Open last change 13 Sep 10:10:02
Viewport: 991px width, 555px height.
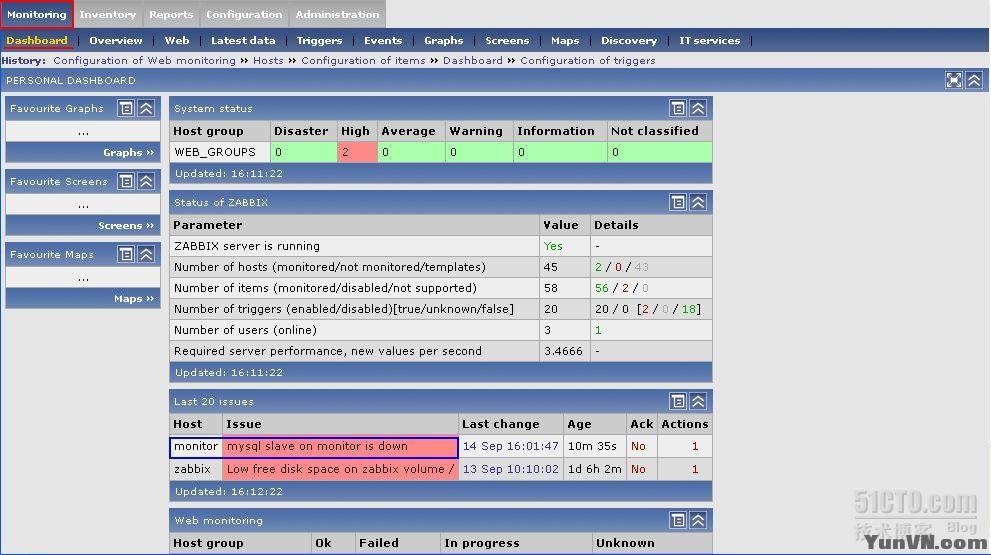pyautogui.click(x=511, y=469)
